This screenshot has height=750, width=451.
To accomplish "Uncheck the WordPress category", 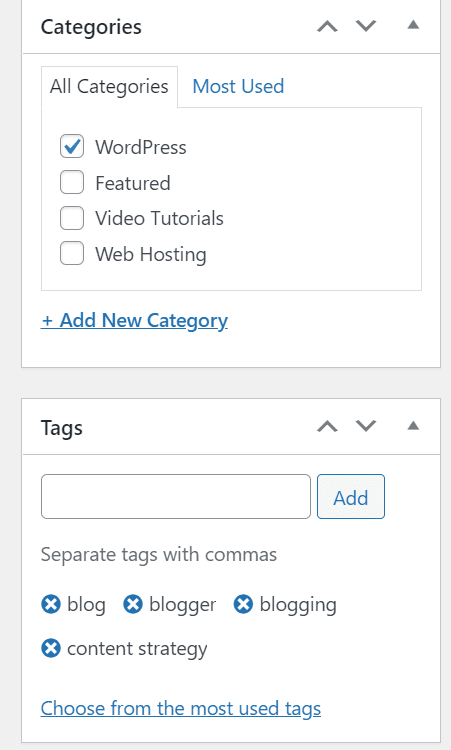I will 72,146.
